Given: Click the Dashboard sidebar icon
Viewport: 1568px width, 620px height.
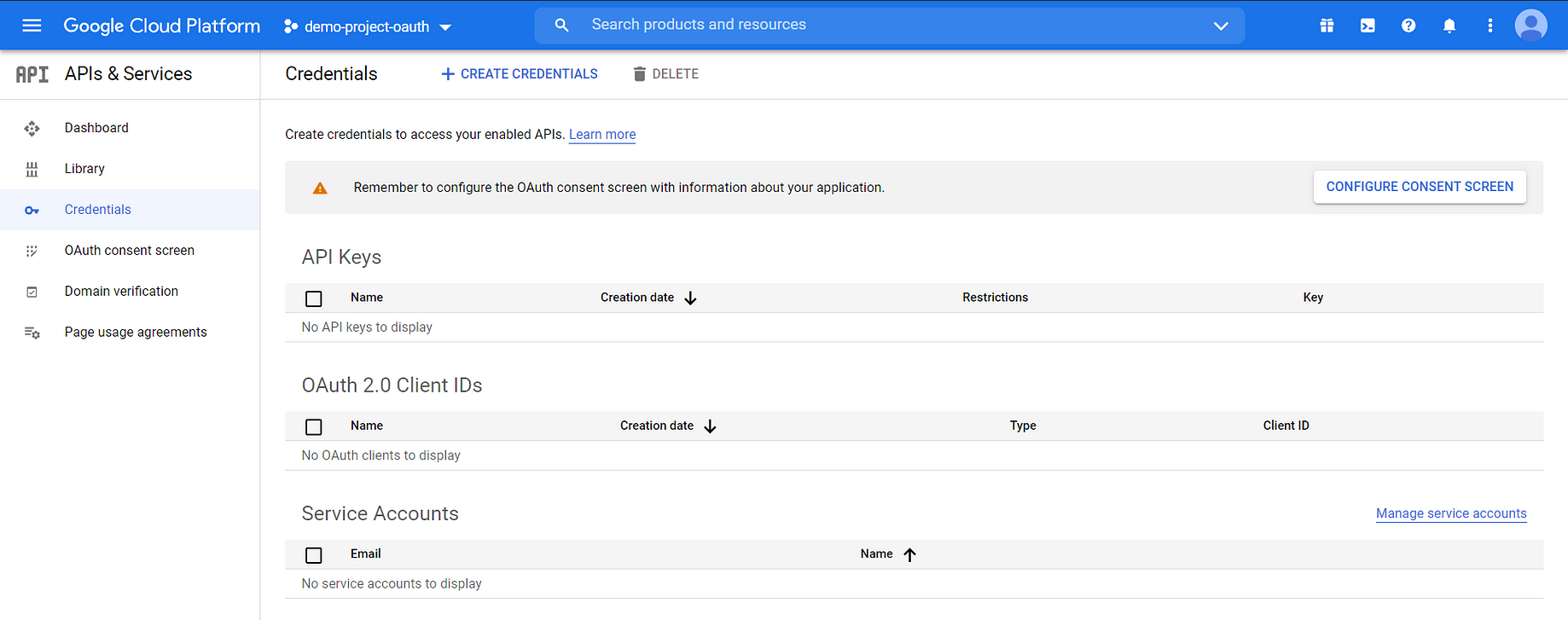Looking at the screenshot, I should (x=32, y=128).
